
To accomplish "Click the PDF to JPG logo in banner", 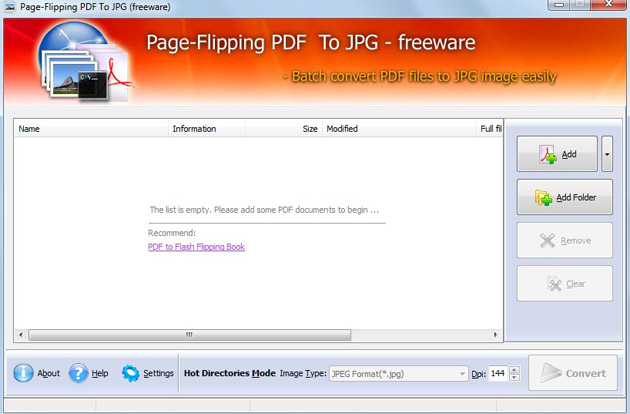I will click(x=86, y=61).
